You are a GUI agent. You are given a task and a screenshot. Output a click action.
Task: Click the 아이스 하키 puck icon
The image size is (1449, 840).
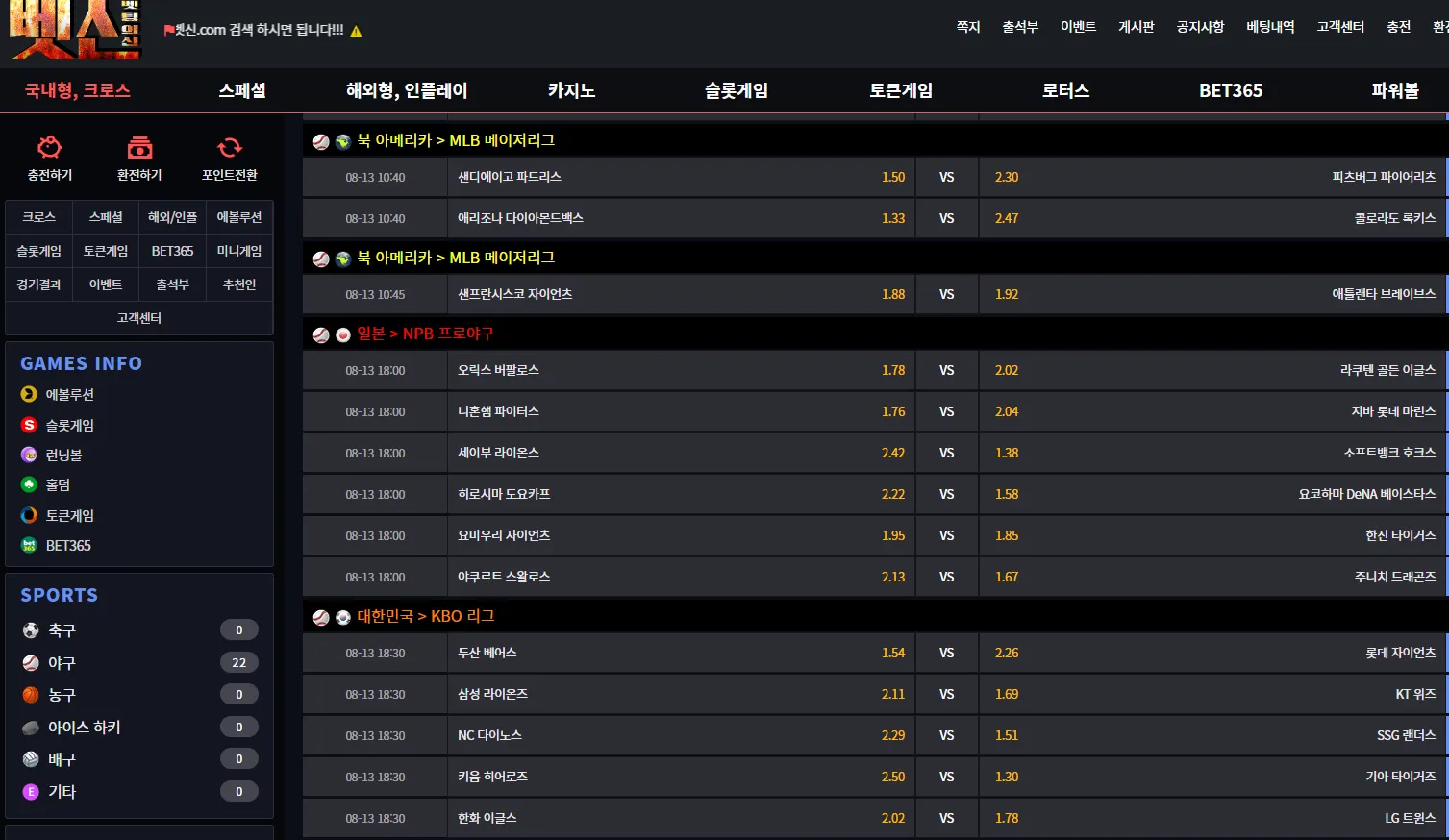(31, 728)
